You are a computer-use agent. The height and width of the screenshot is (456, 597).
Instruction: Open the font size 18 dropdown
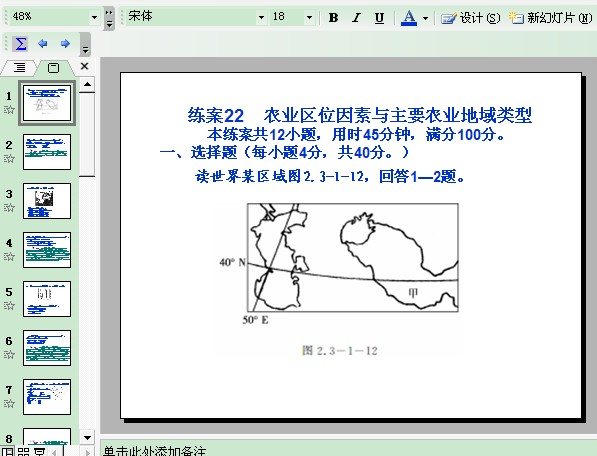(x=310, y=17)
